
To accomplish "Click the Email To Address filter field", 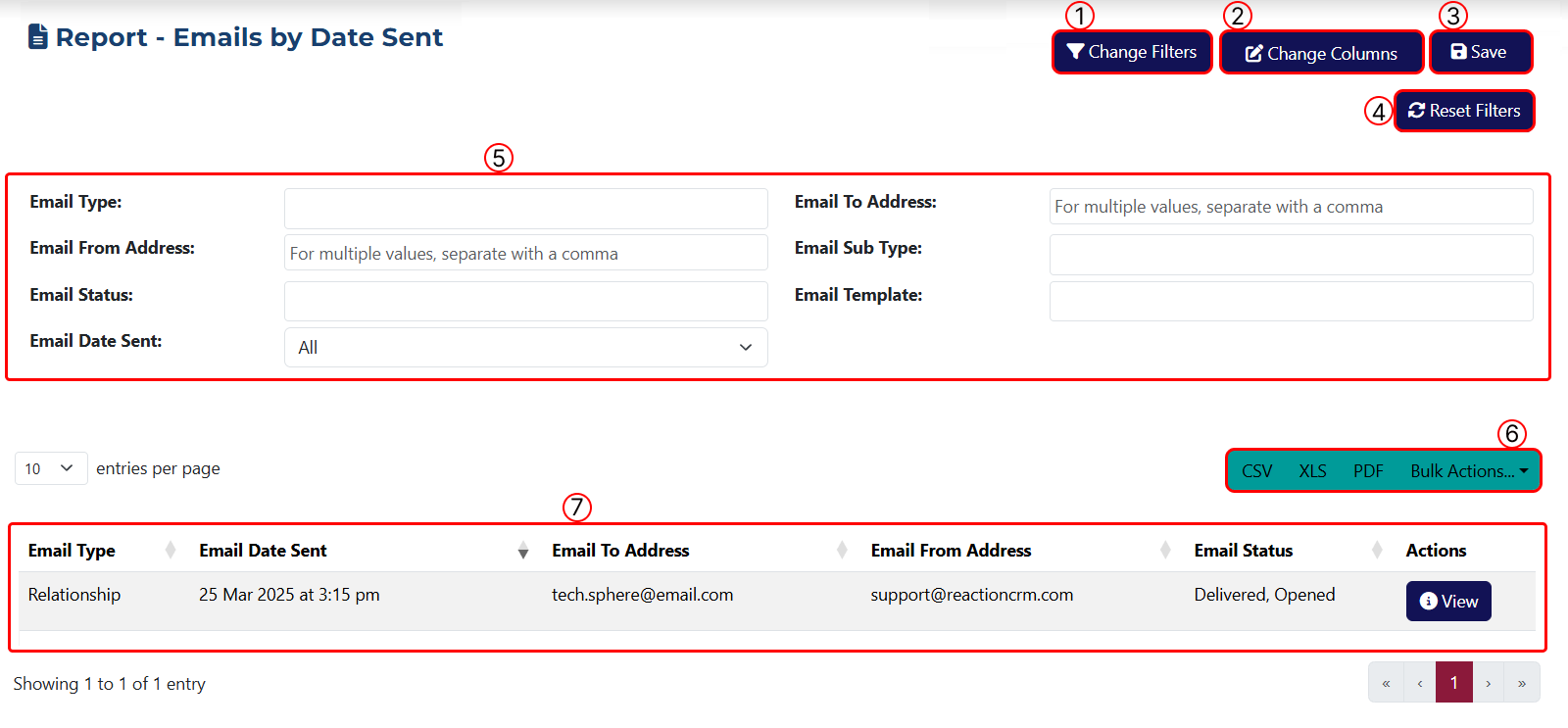I will [1291, 207].
